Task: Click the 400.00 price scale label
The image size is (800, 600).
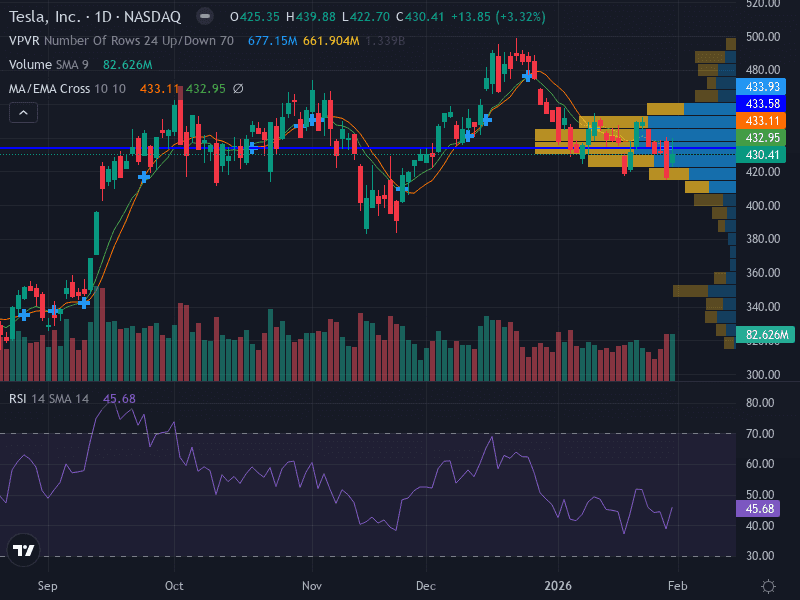Action: coord(763,206)
